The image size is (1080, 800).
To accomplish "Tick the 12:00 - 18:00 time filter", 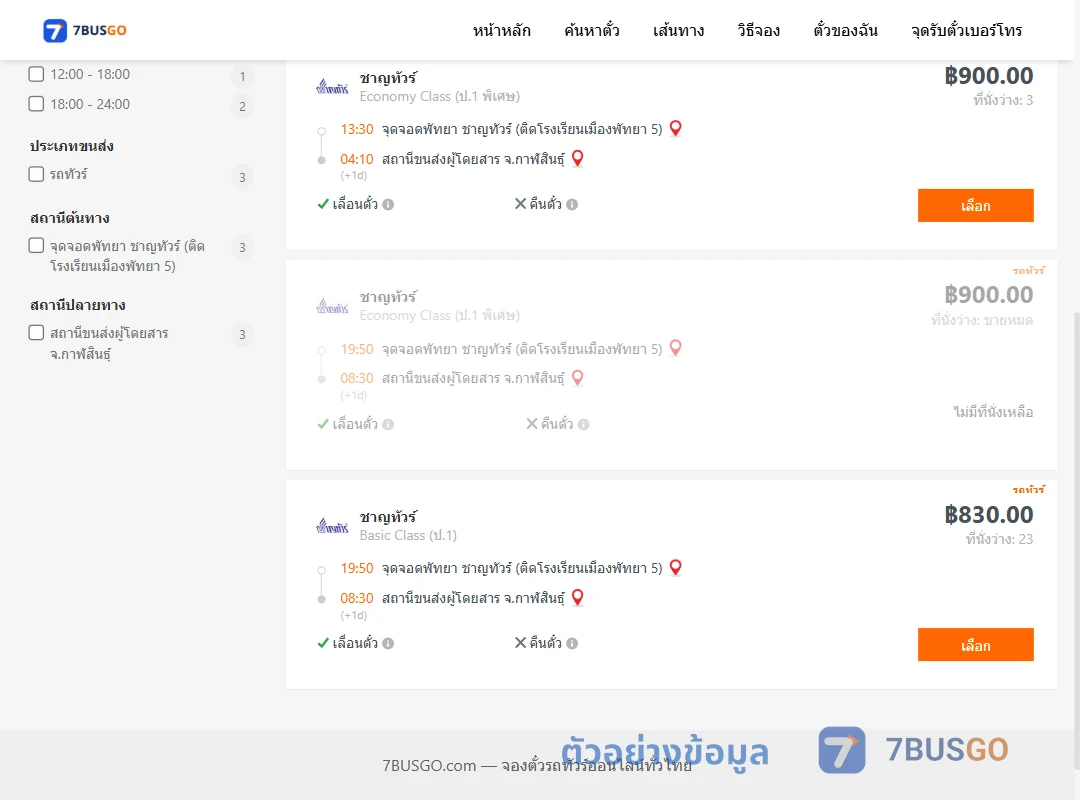I will tap(37, 74).
